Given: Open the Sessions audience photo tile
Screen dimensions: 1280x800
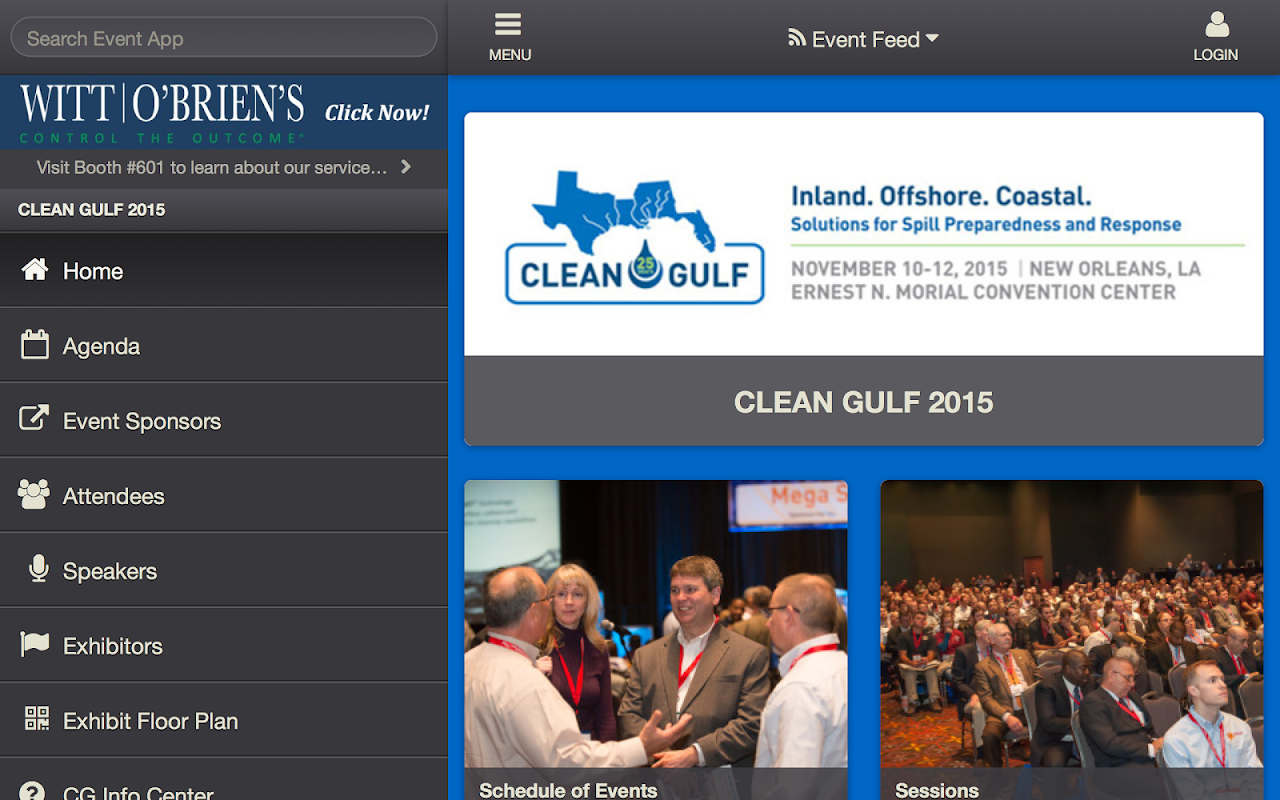Looking at the screenshot, I should point(1072,640).
